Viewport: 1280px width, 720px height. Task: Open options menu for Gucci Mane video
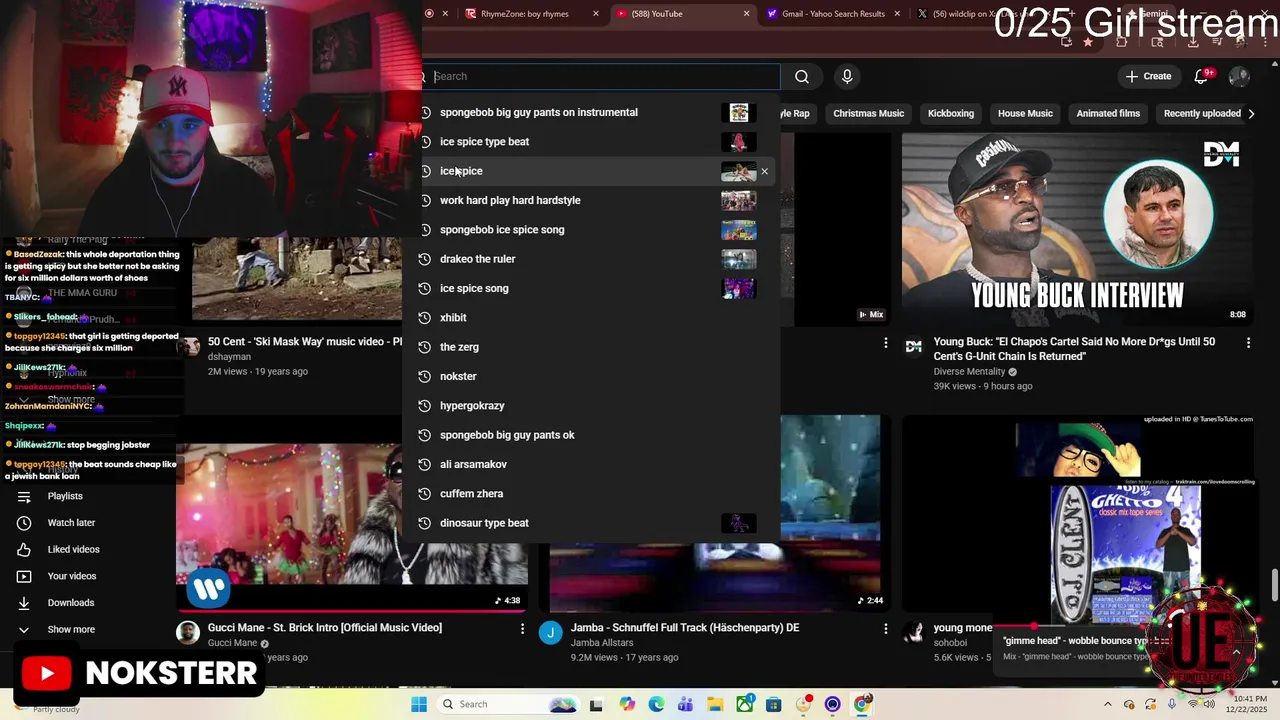(x=522, y=629)
